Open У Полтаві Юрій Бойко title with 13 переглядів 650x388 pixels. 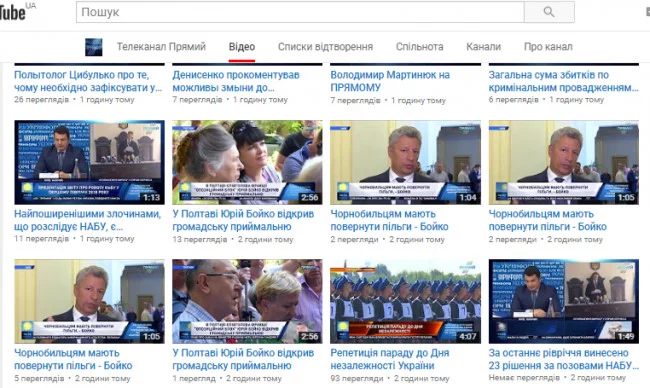[x=243, y=221]
